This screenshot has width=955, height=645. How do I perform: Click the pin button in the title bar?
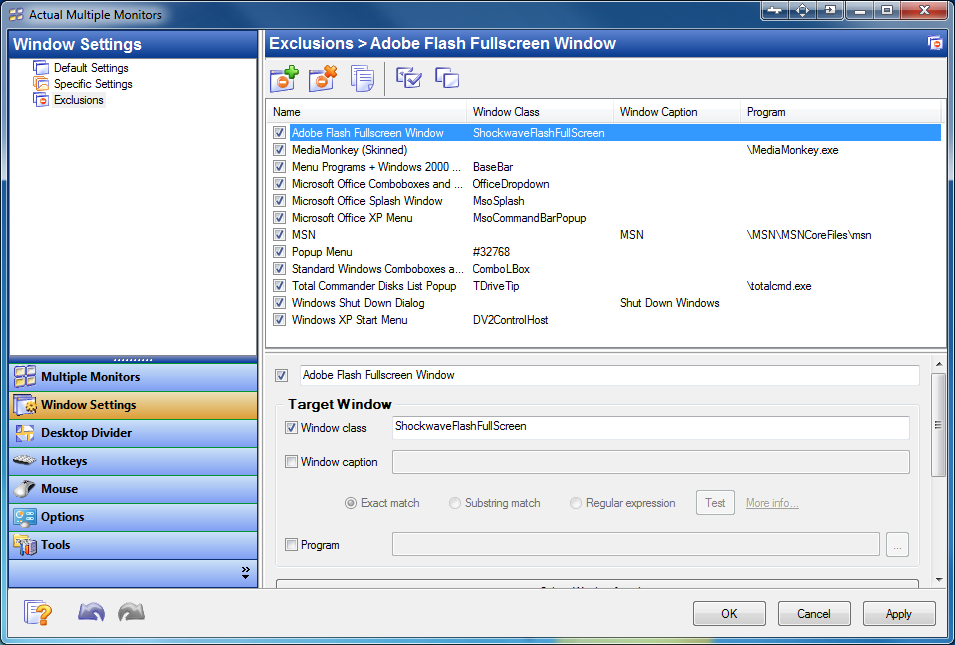tap(774, 10)
